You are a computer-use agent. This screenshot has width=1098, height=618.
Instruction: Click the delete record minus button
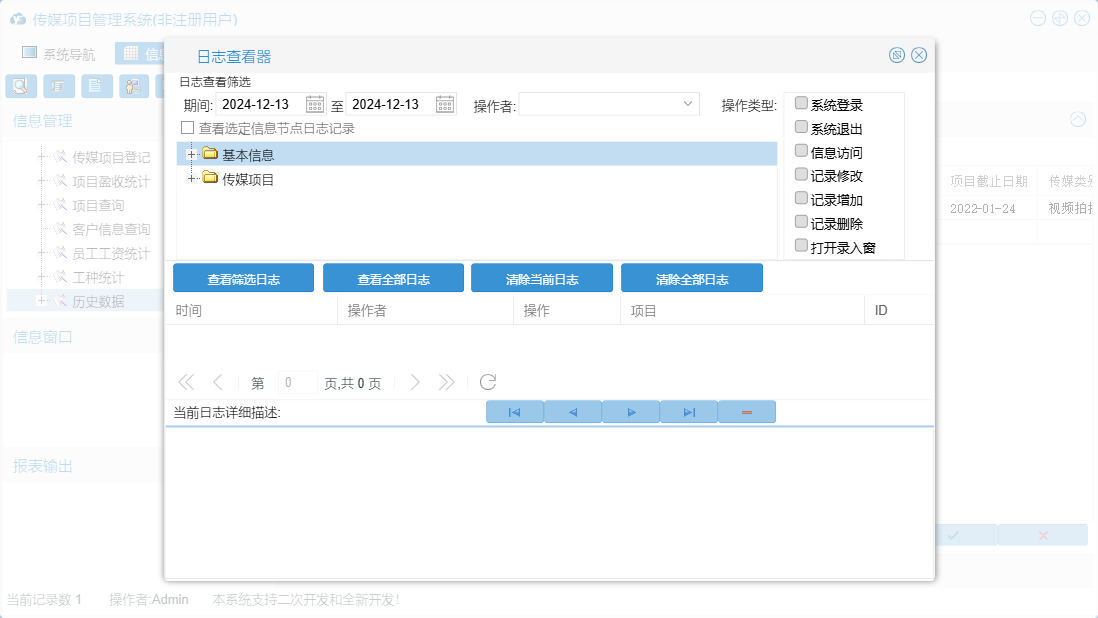click(x=746, y=412)
